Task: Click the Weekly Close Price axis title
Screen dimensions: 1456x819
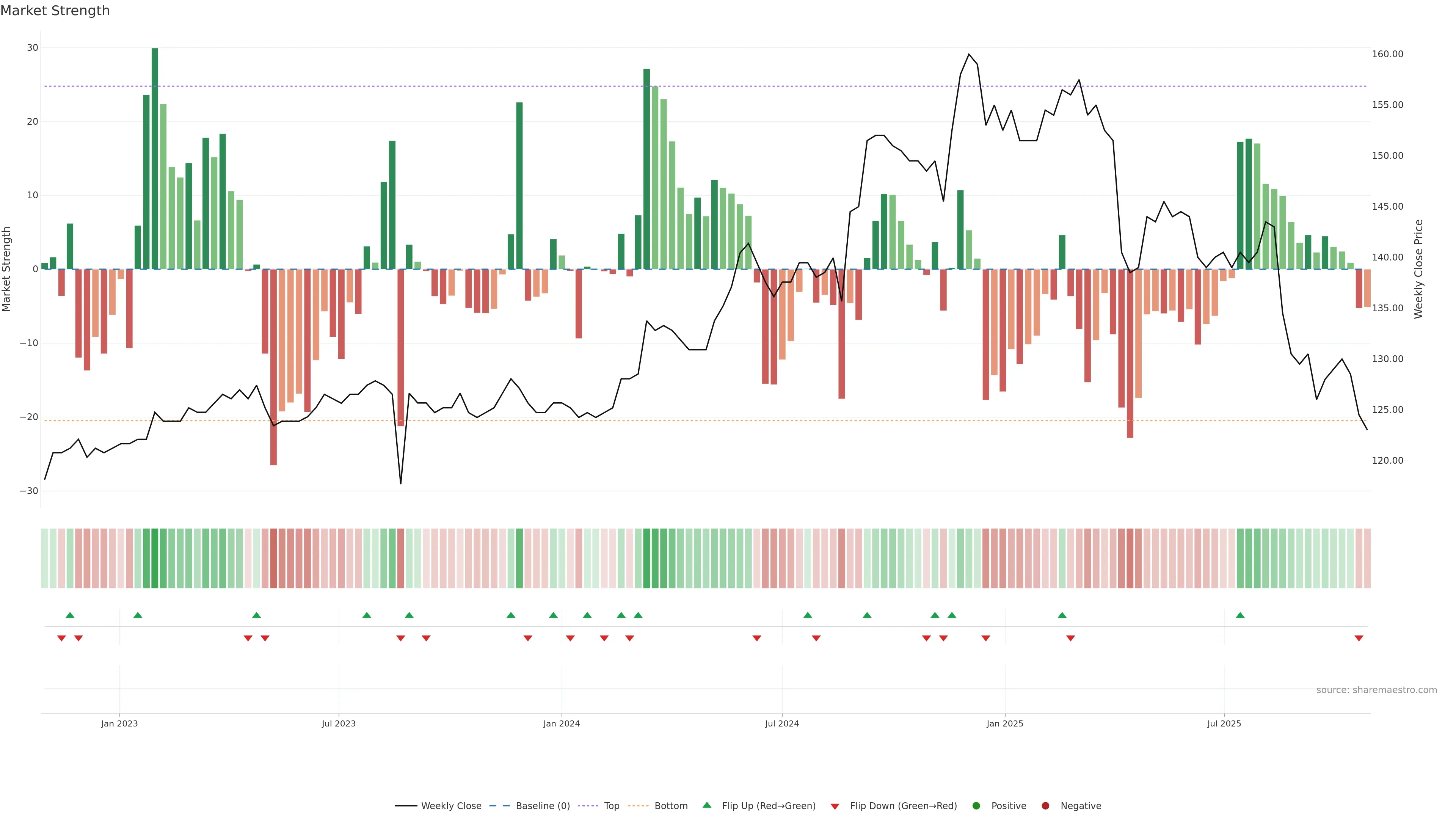Action: 1418,269
